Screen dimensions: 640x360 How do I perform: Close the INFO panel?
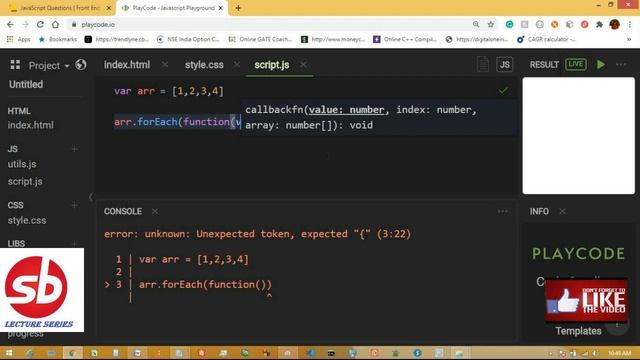pos(562,211)
